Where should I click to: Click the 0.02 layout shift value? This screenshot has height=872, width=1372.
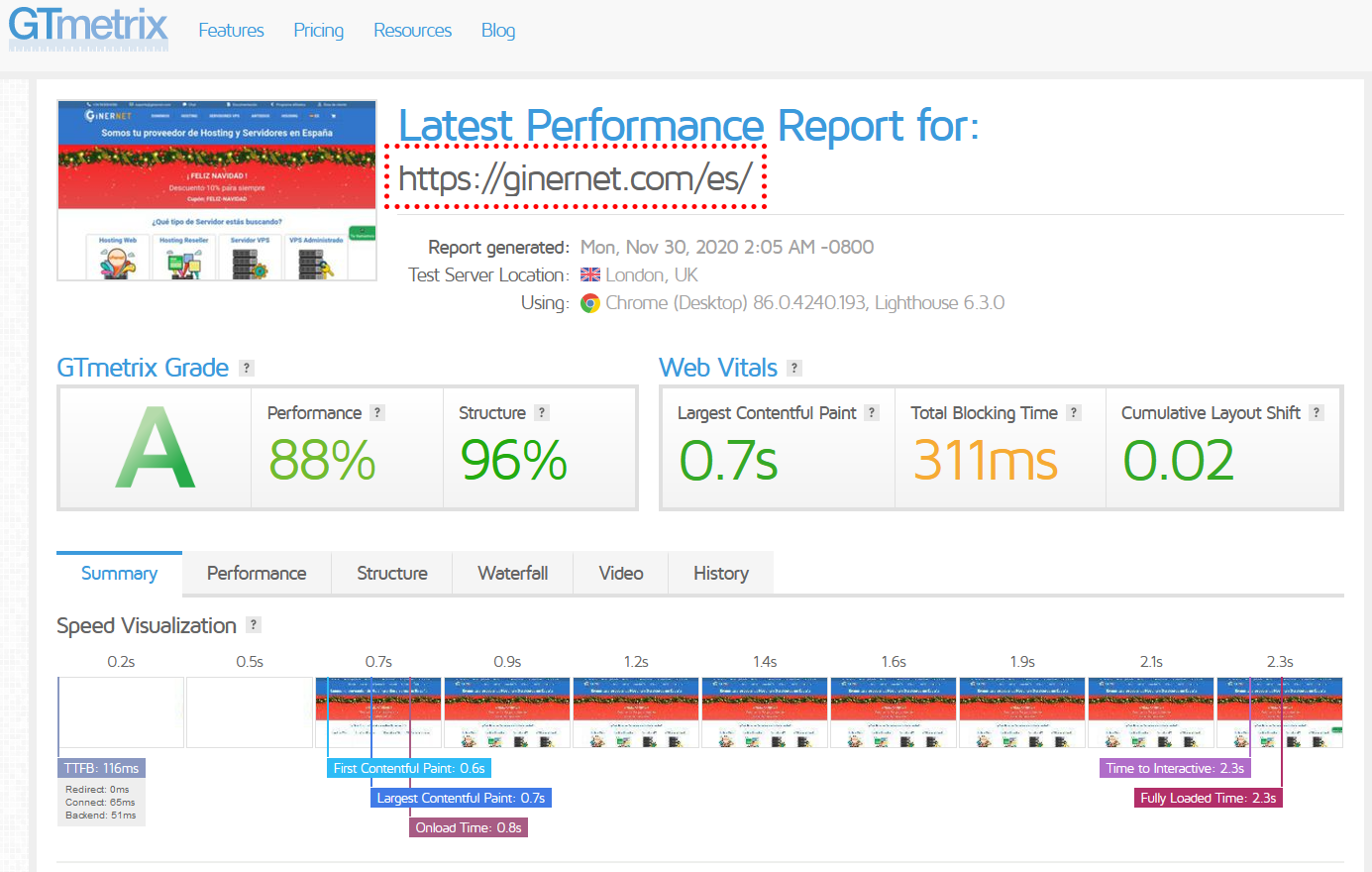click(1179, 461)
